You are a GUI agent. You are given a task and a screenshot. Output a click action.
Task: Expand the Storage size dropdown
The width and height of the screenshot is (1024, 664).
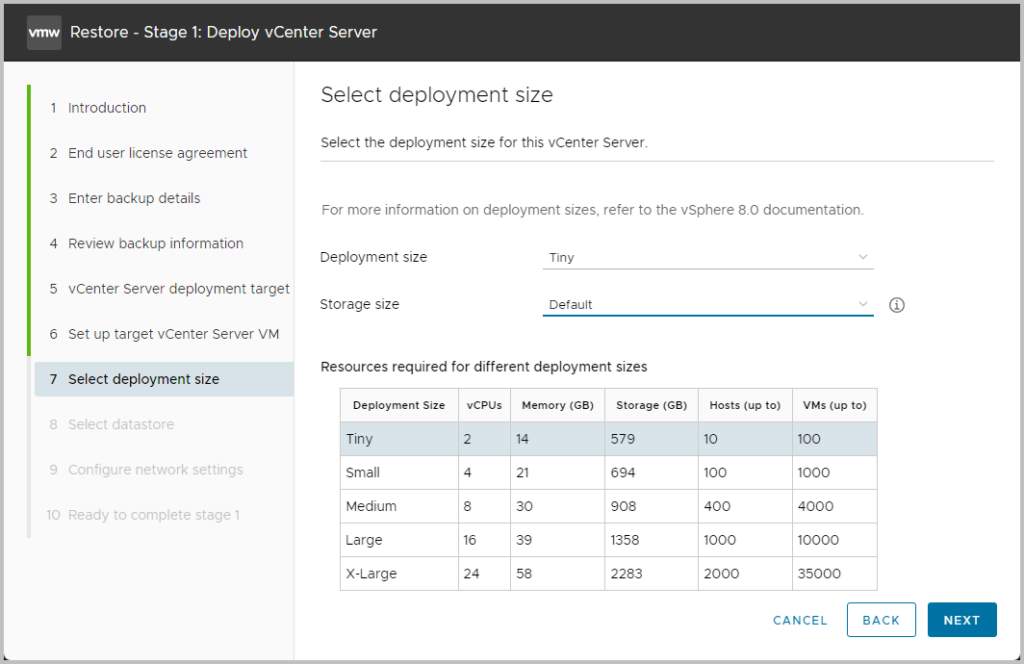pos(707,305)
